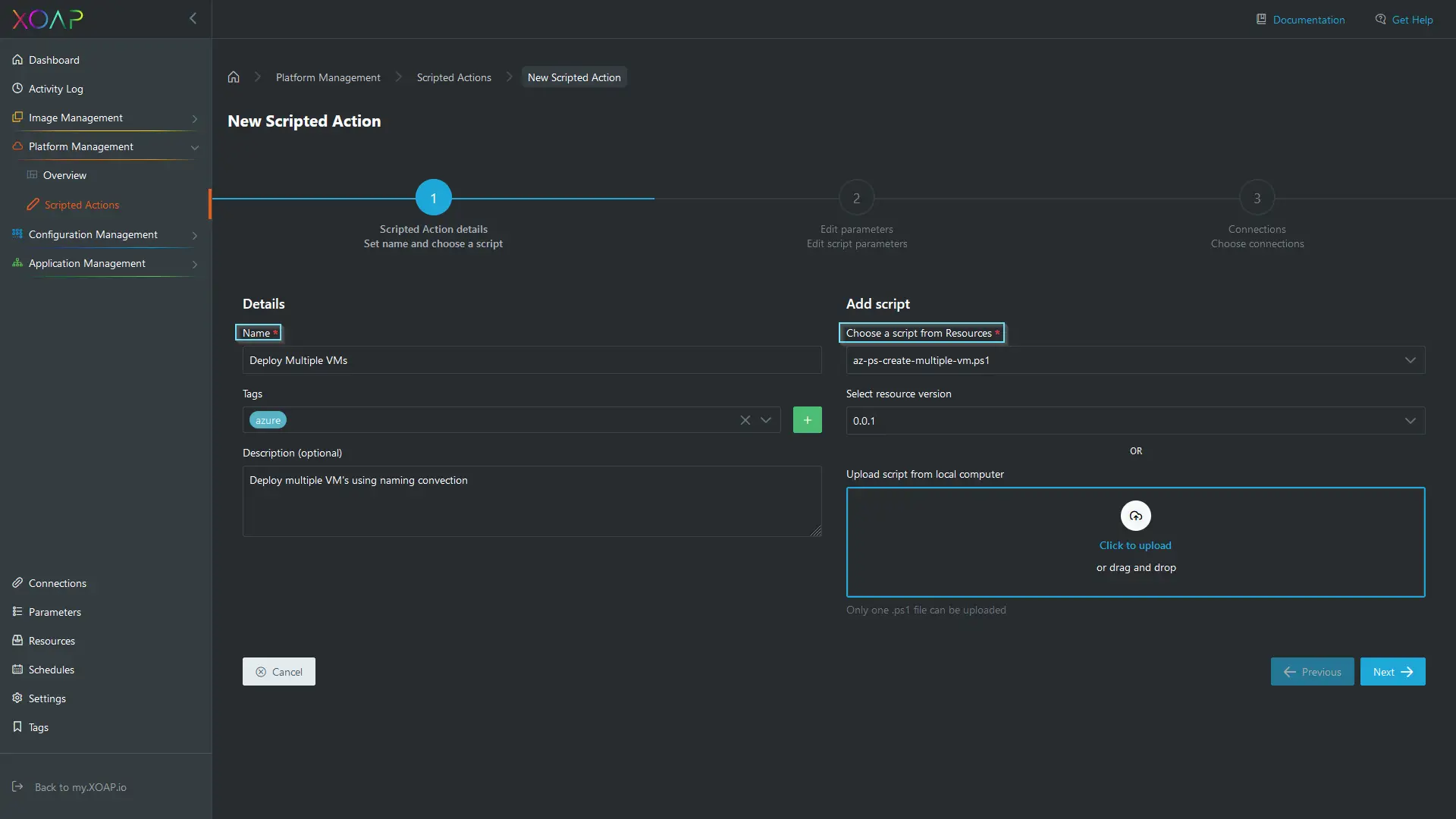Click the Platform Management cloud icon
This screenshot has height=819, width=1456.
17,146
